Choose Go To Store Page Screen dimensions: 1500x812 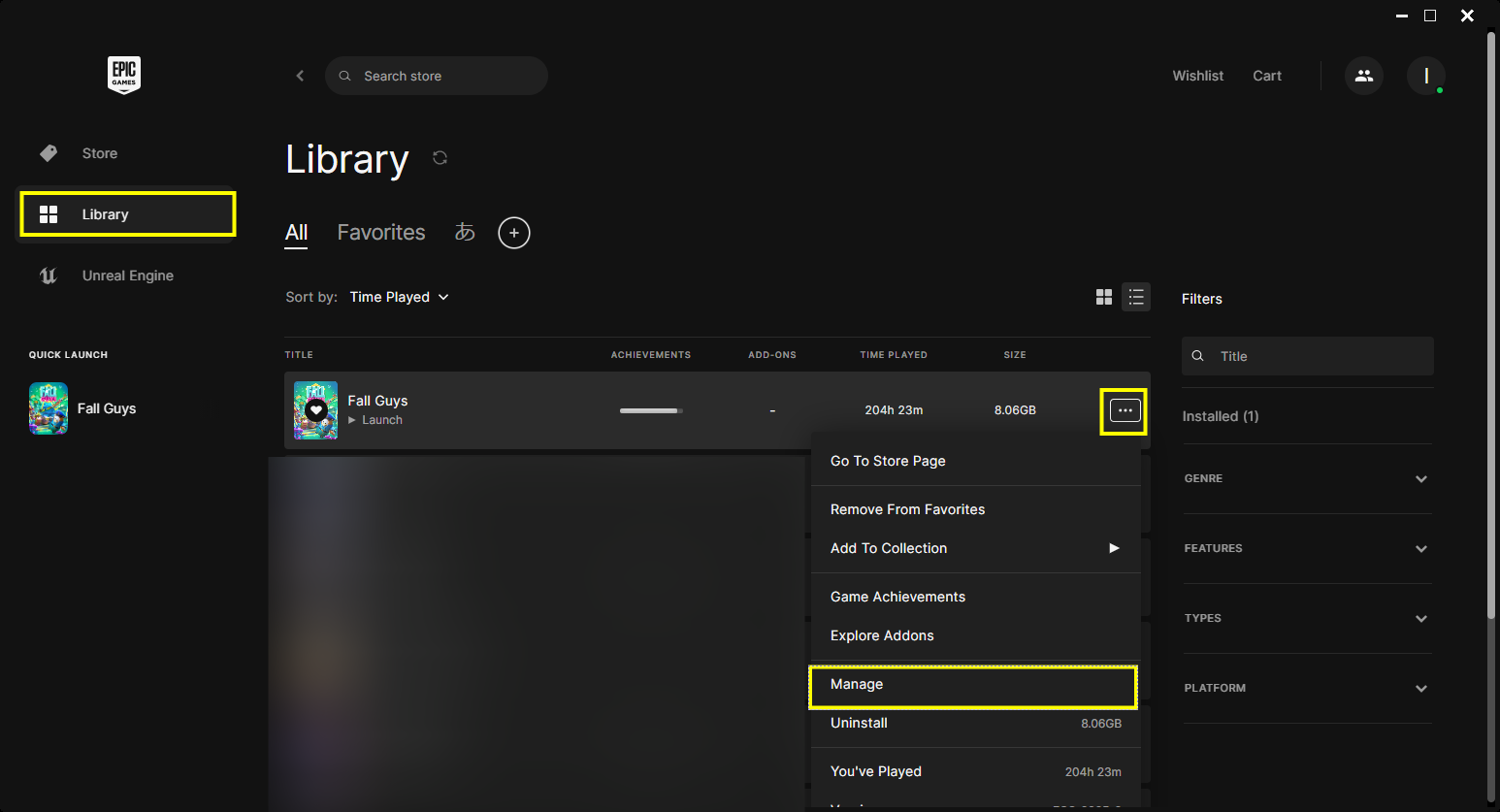click(x=975, y=461)
